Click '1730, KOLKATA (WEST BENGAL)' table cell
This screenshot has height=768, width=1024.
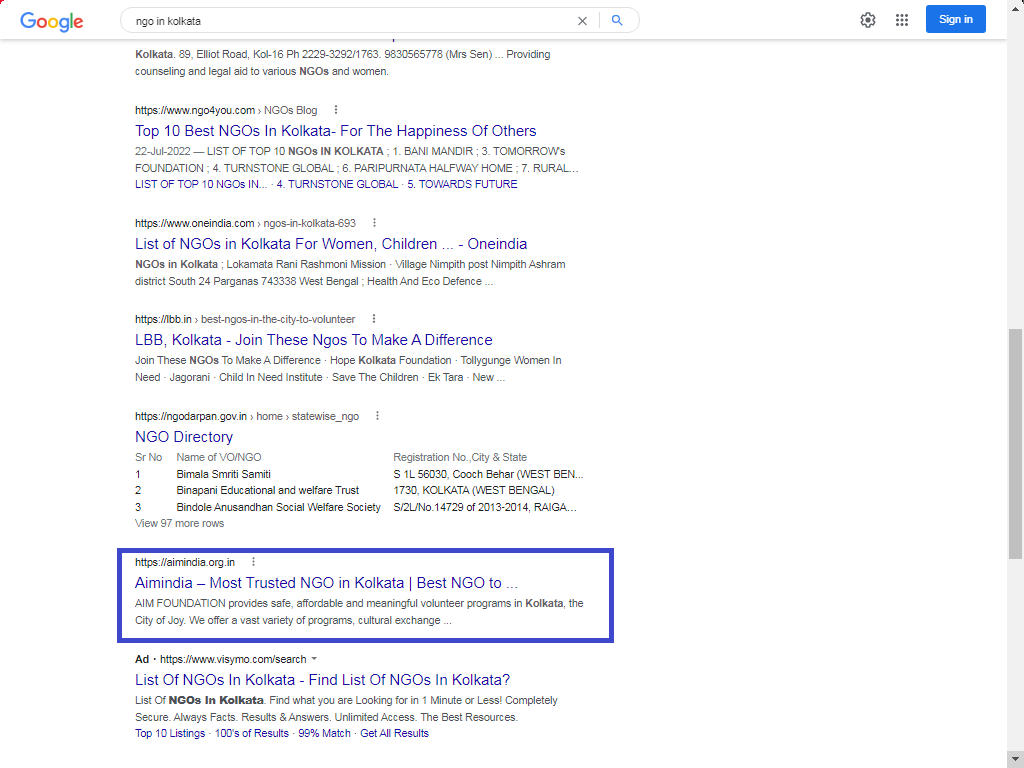coord(473,490)
